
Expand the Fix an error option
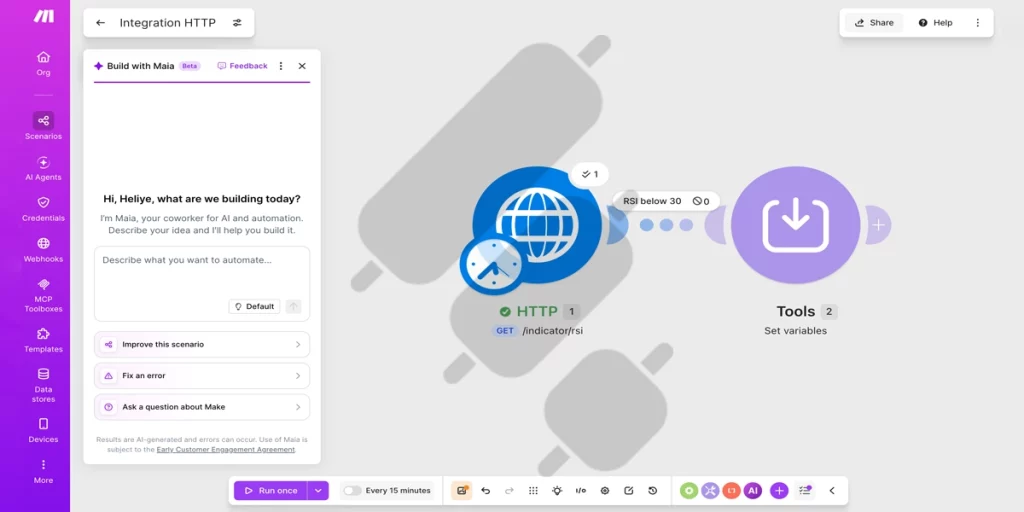point(202,376)
